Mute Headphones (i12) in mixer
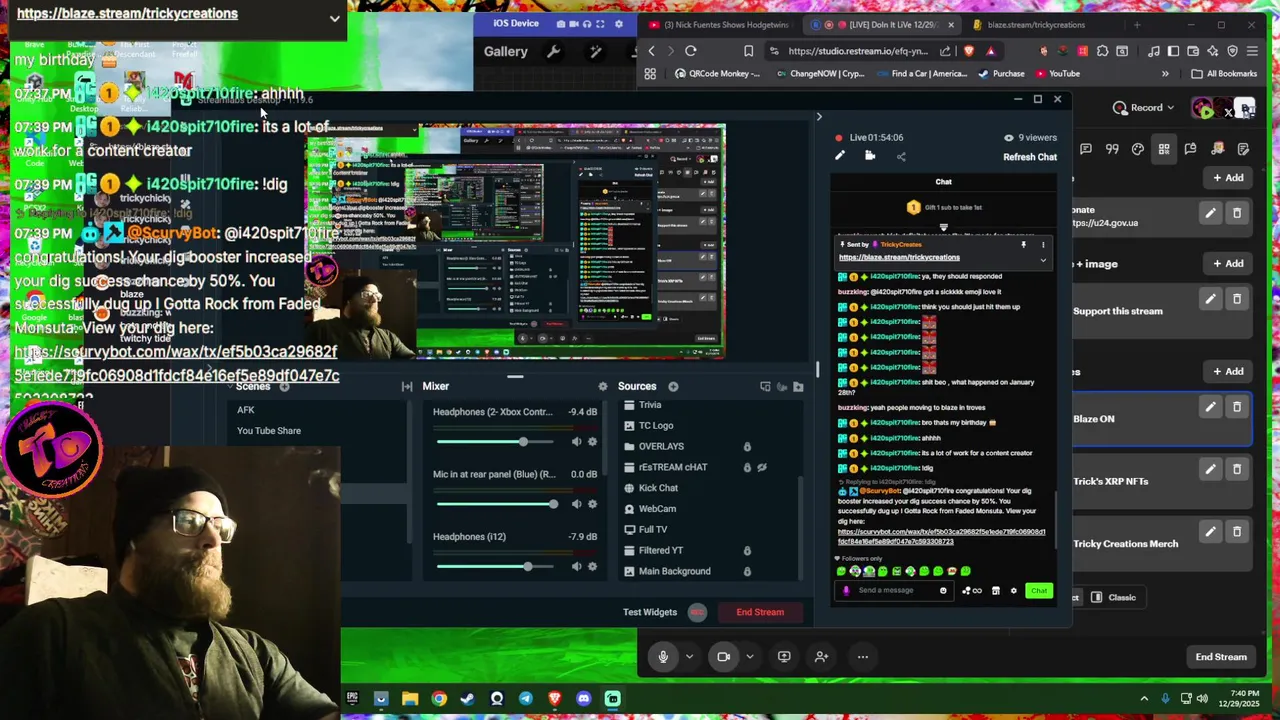The image size is (1280, 720). point(576,567)
